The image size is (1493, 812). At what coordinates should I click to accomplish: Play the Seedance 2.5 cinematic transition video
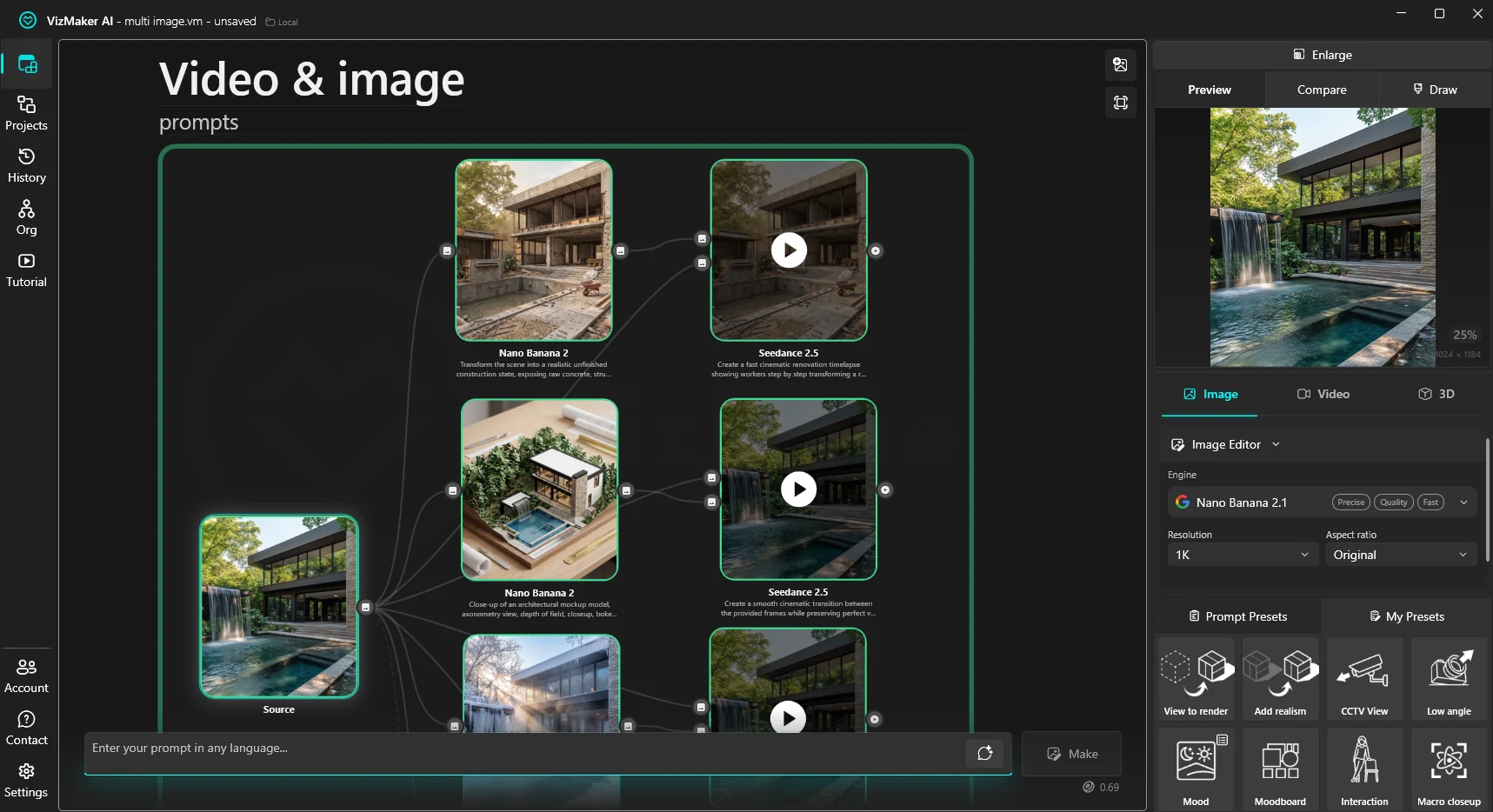tap(798, 489)
